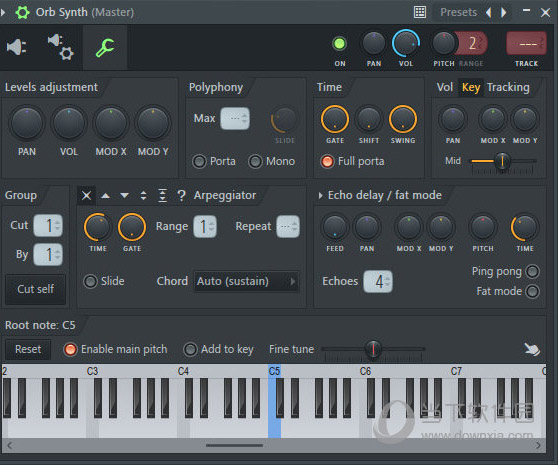Image resolution: width=558 pixels, height=465 pixels.
Task: Expand the Echo delay / fat mode arrow
Action: pos(320,196)
